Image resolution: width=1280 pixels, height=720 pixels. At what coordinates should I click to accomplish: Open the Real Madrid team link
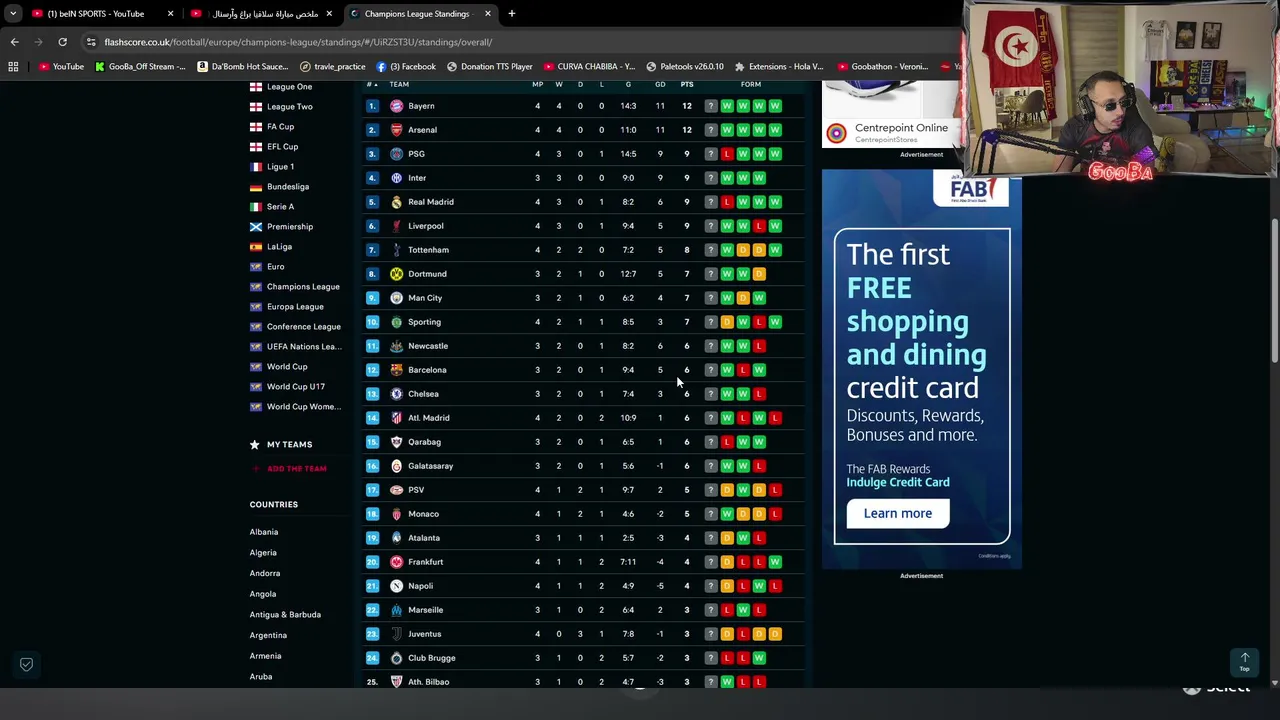click(431, 202)
